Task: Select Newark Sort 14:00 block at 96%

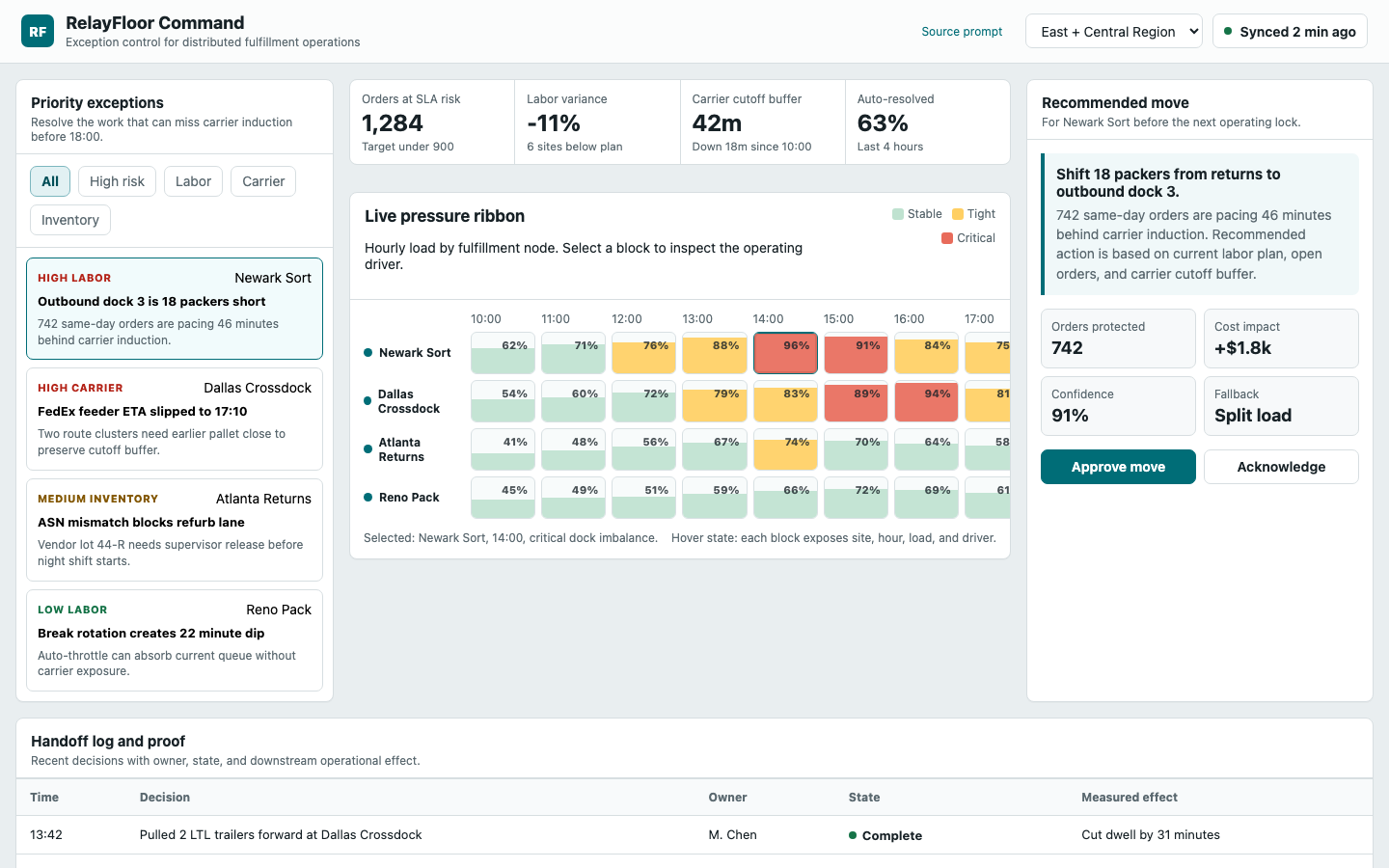Action: (785, 353)
